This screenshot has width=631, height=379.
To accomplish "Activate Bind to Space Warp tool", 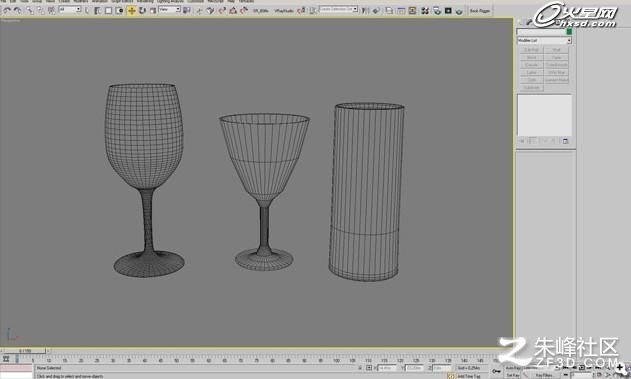I will 51,10.
